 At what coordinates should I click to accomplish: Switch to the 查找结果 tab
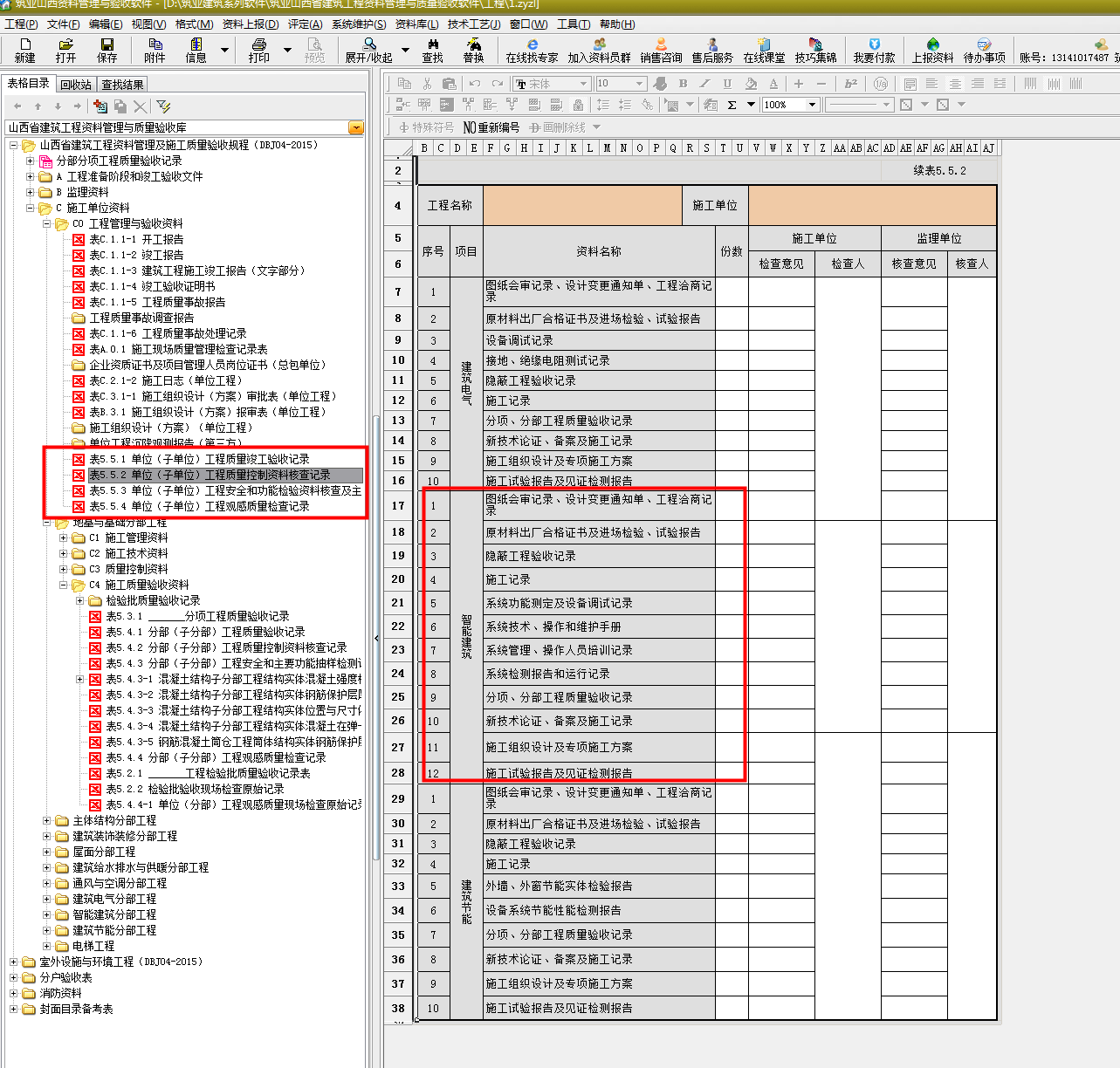coord(122,85)
